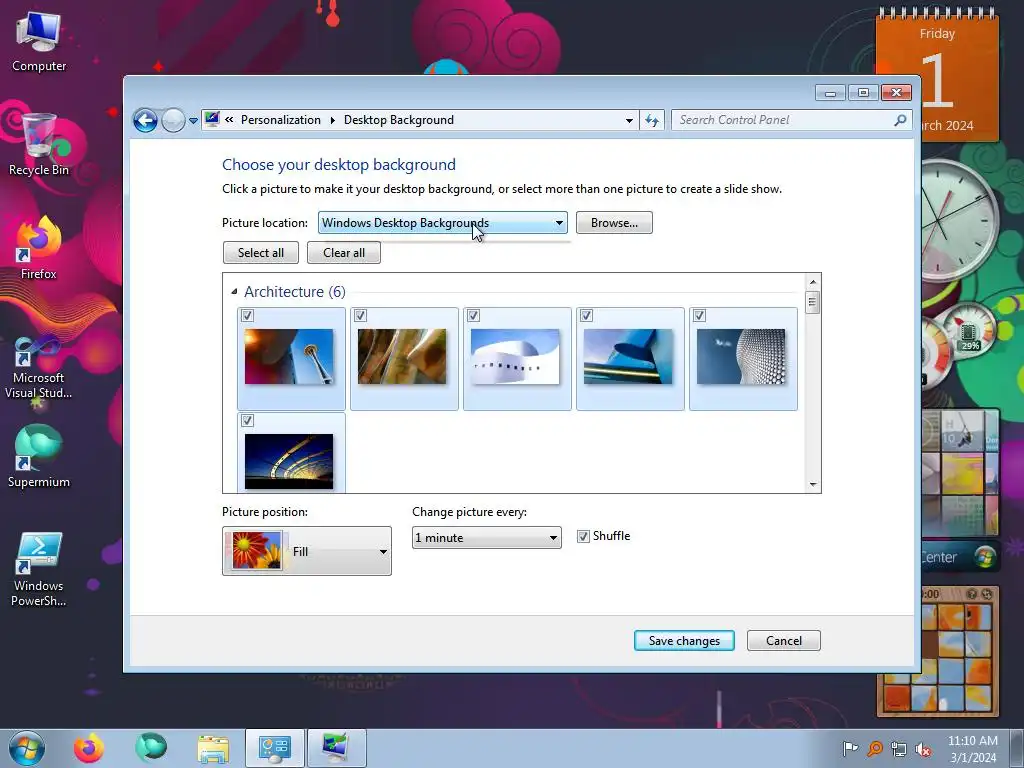Open recent pages dropdown arrow beside Forward

click(x=193, y=121)
